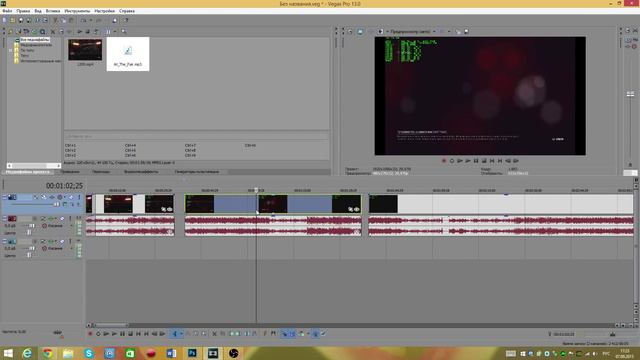
Task: Click Record in the video preview window
Action: point(444,161)
